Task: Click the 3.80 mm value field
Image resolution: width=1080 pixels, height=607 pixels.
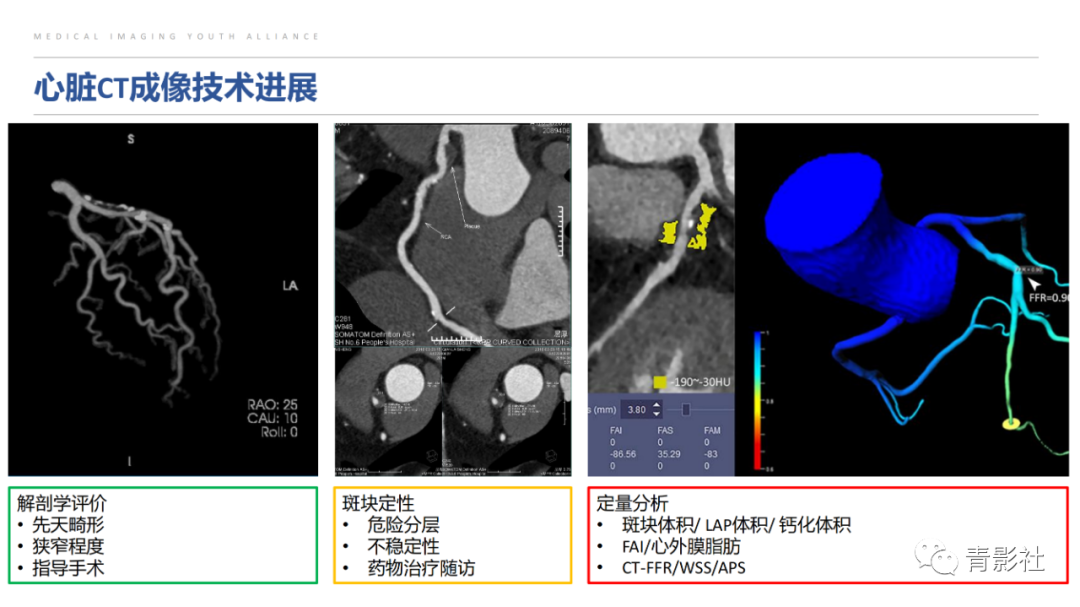Action: (x=636, y=409)
